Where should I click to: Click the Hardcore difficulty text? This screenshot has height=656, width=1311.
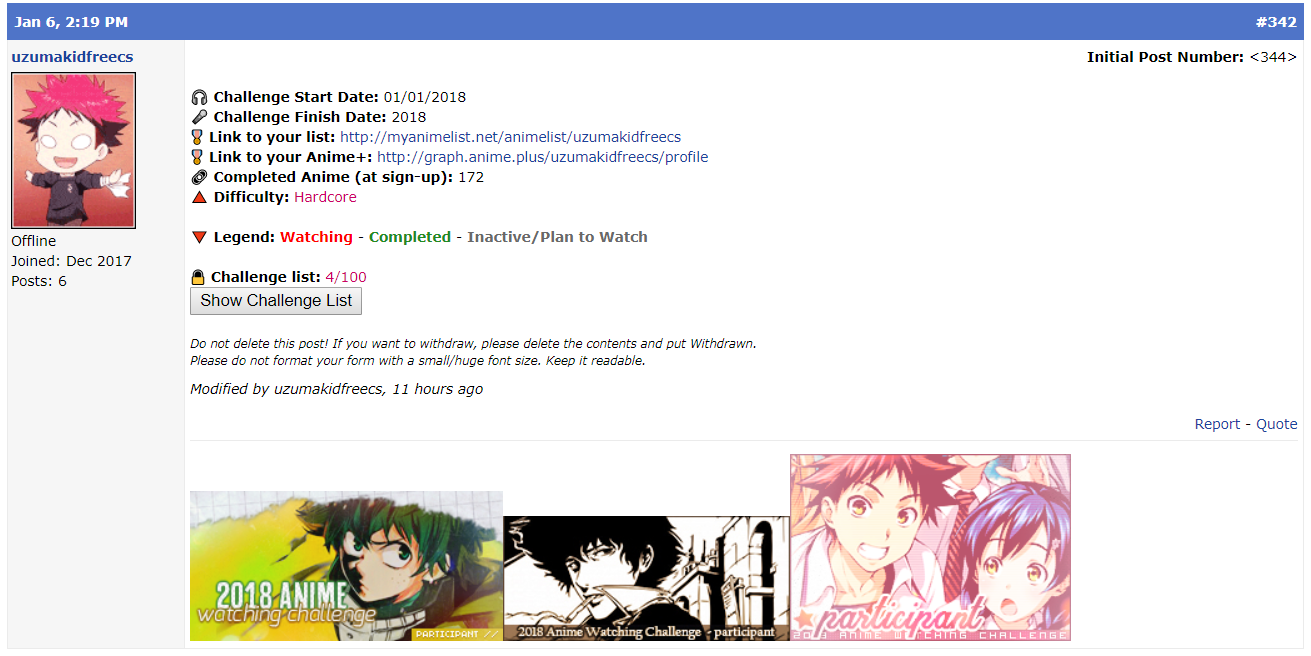[325, 197]
